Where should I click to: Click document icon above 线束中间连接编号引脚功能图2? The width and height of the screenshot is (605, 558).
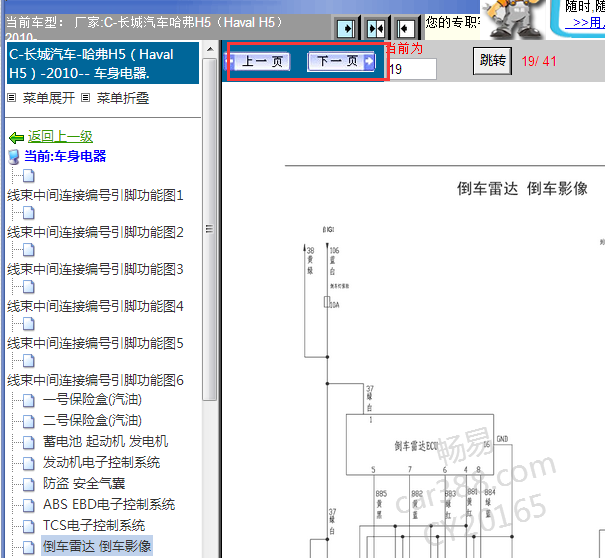29,213
